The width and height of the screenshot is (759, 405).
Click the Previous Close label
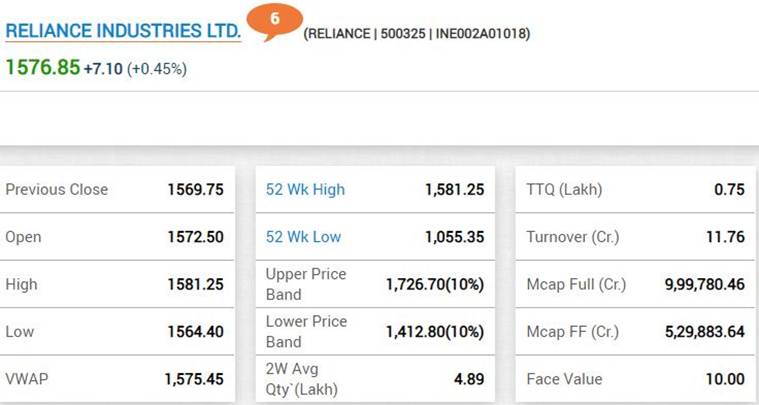57,190
